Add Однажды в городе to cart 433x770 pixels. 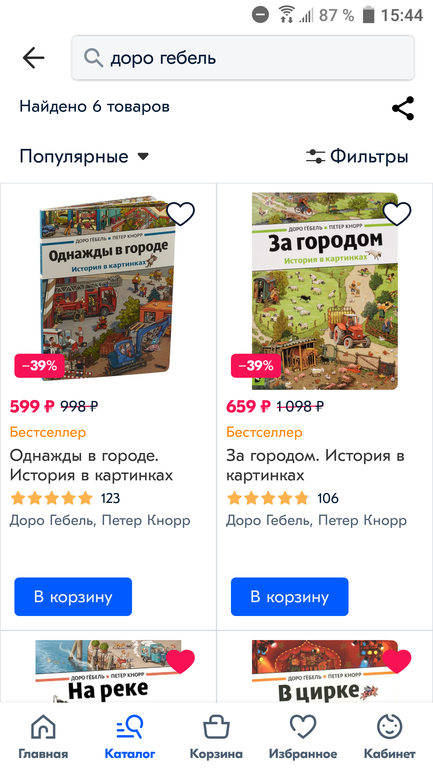point(73,597)
